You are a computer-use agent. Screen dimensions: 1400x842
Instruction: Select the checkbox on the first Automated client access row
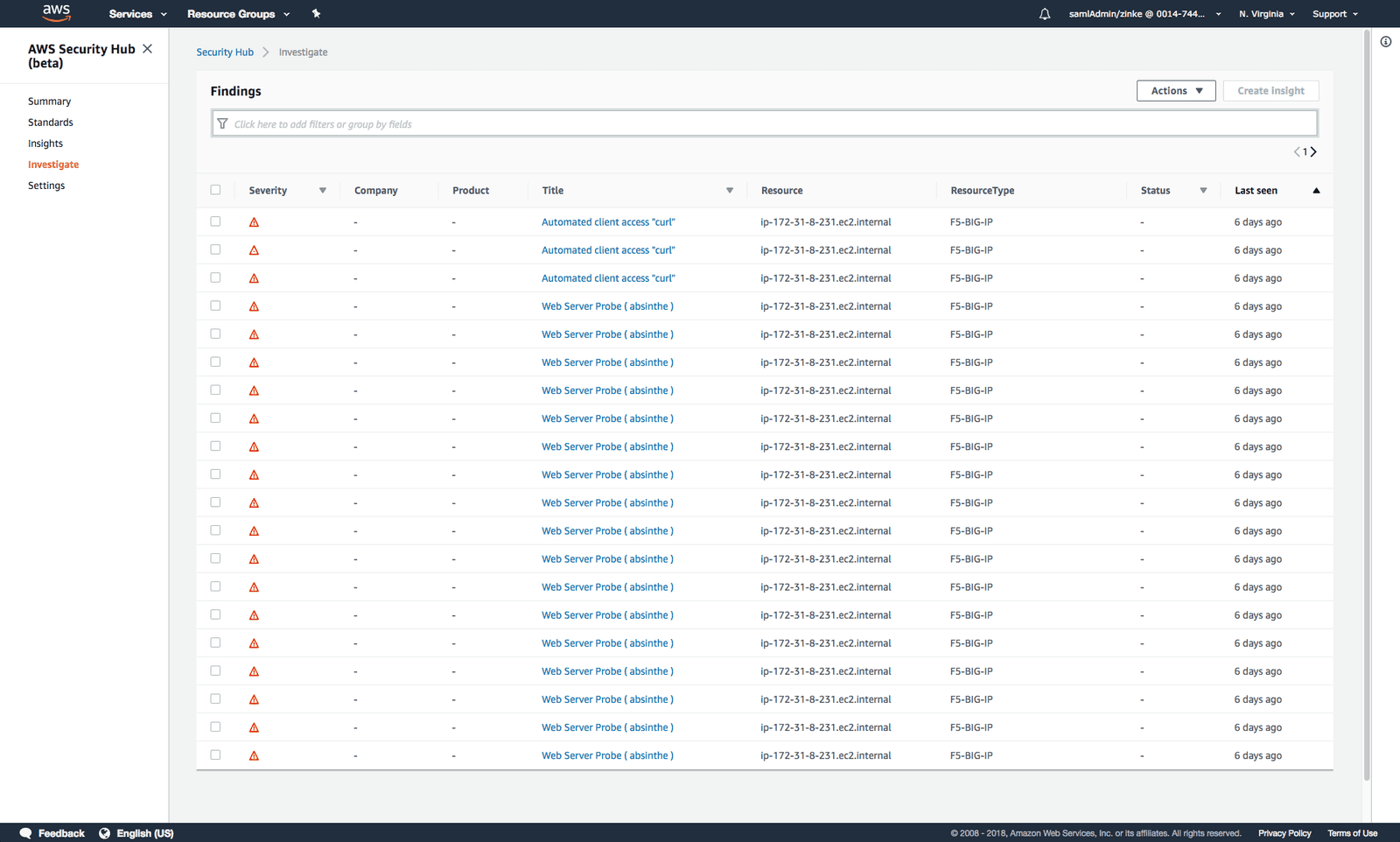(215, 221)
